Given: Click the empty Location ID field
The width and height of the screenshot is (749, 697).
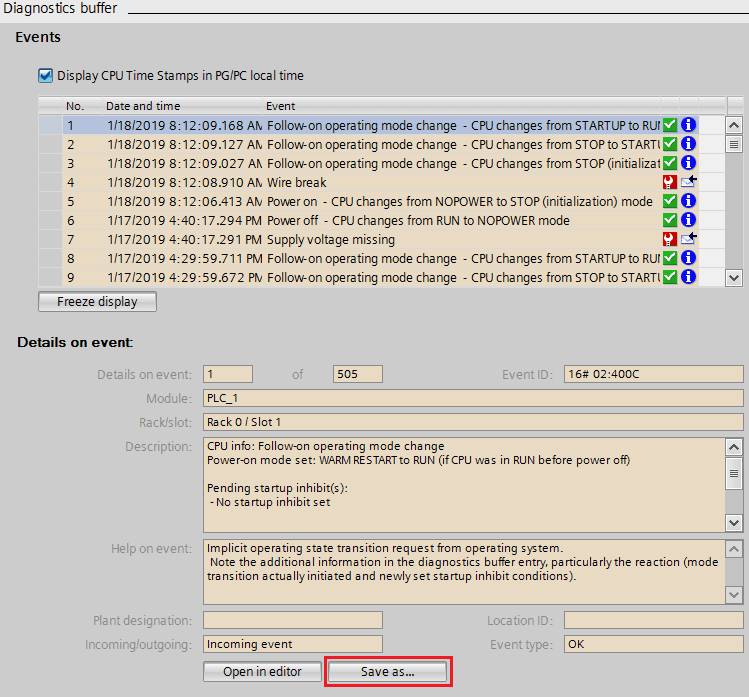Looking at the screenshot, I should tap(653, 620).
